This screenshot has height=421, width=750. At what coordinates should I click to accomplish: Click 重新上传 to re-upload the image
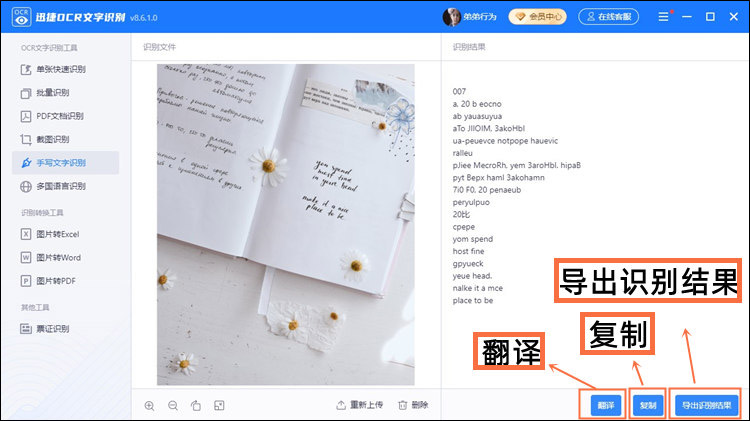pos(360,405)
